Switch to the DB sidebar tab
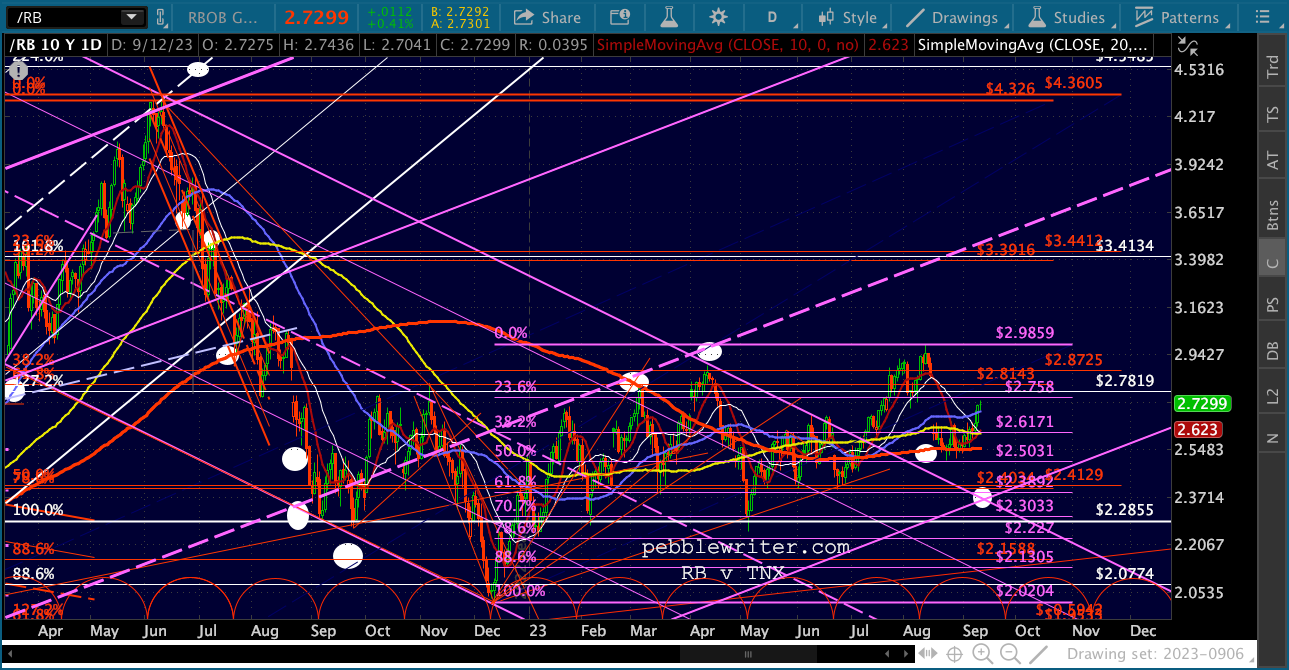Viewport: 1289px width, 670px height. pos(1273,351)
